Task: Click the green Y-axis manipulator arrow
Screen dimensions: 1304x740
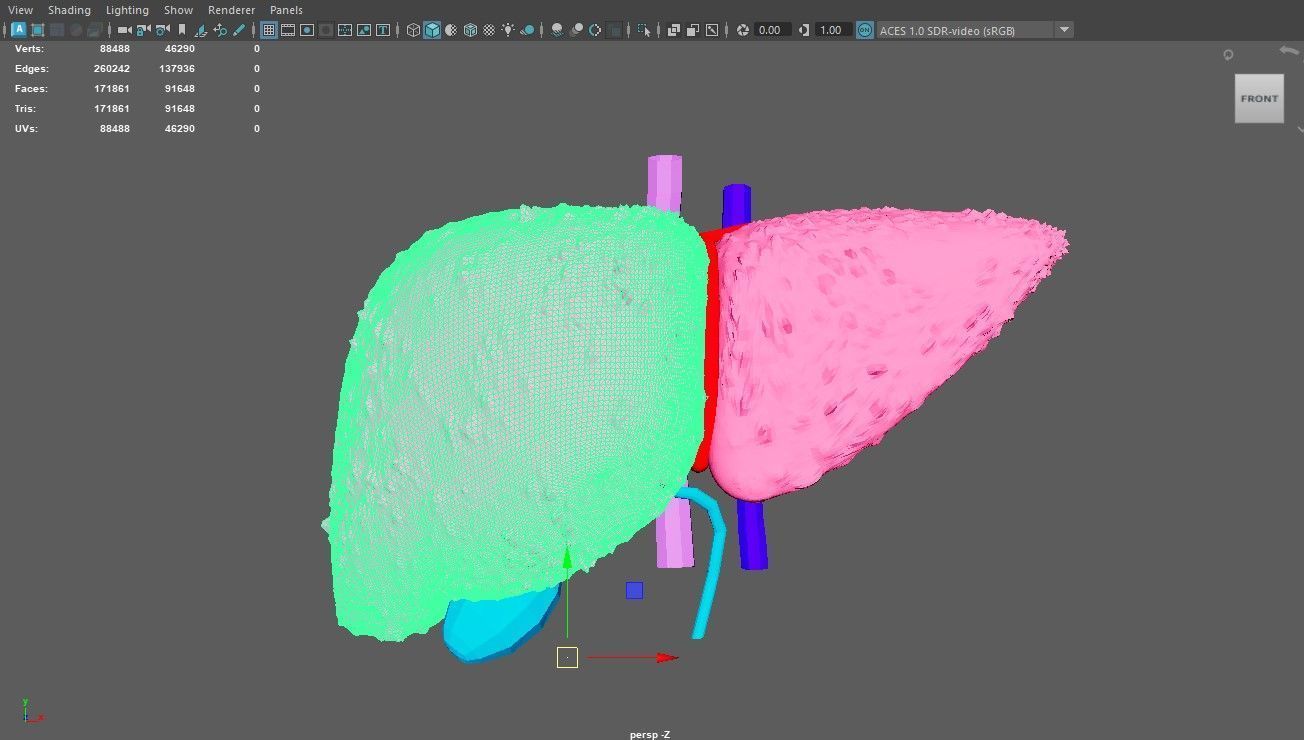Action: [x=567, y=557]
